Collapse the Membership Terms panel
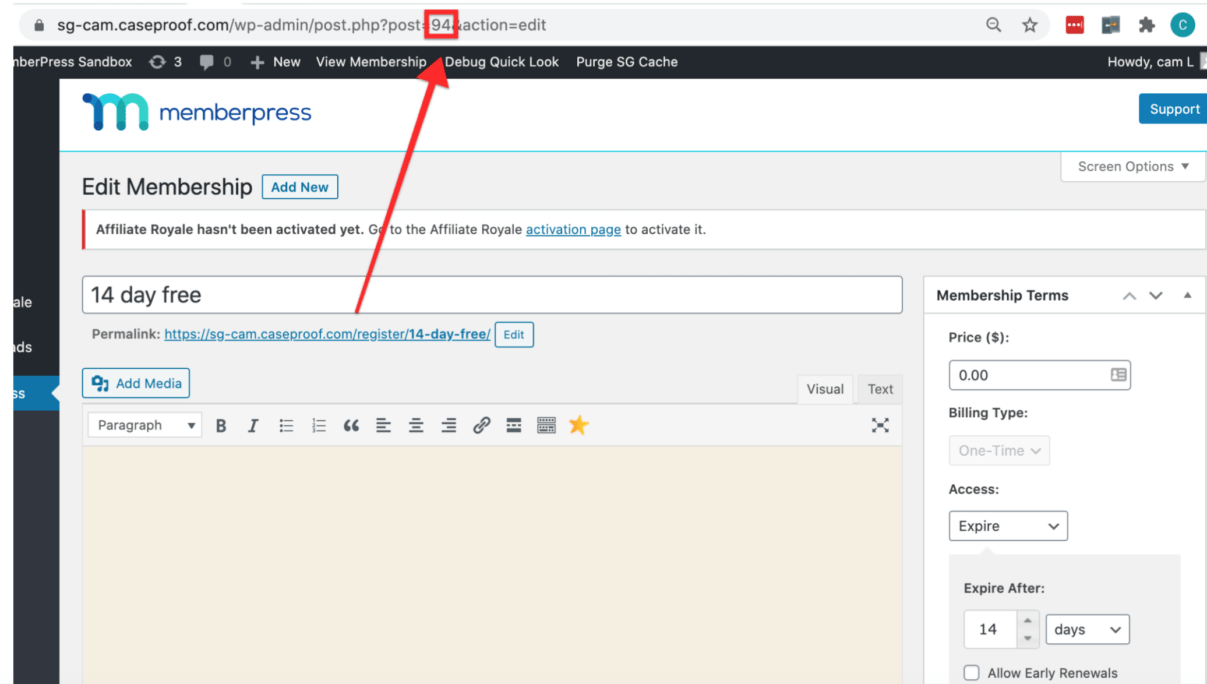 1188,296
